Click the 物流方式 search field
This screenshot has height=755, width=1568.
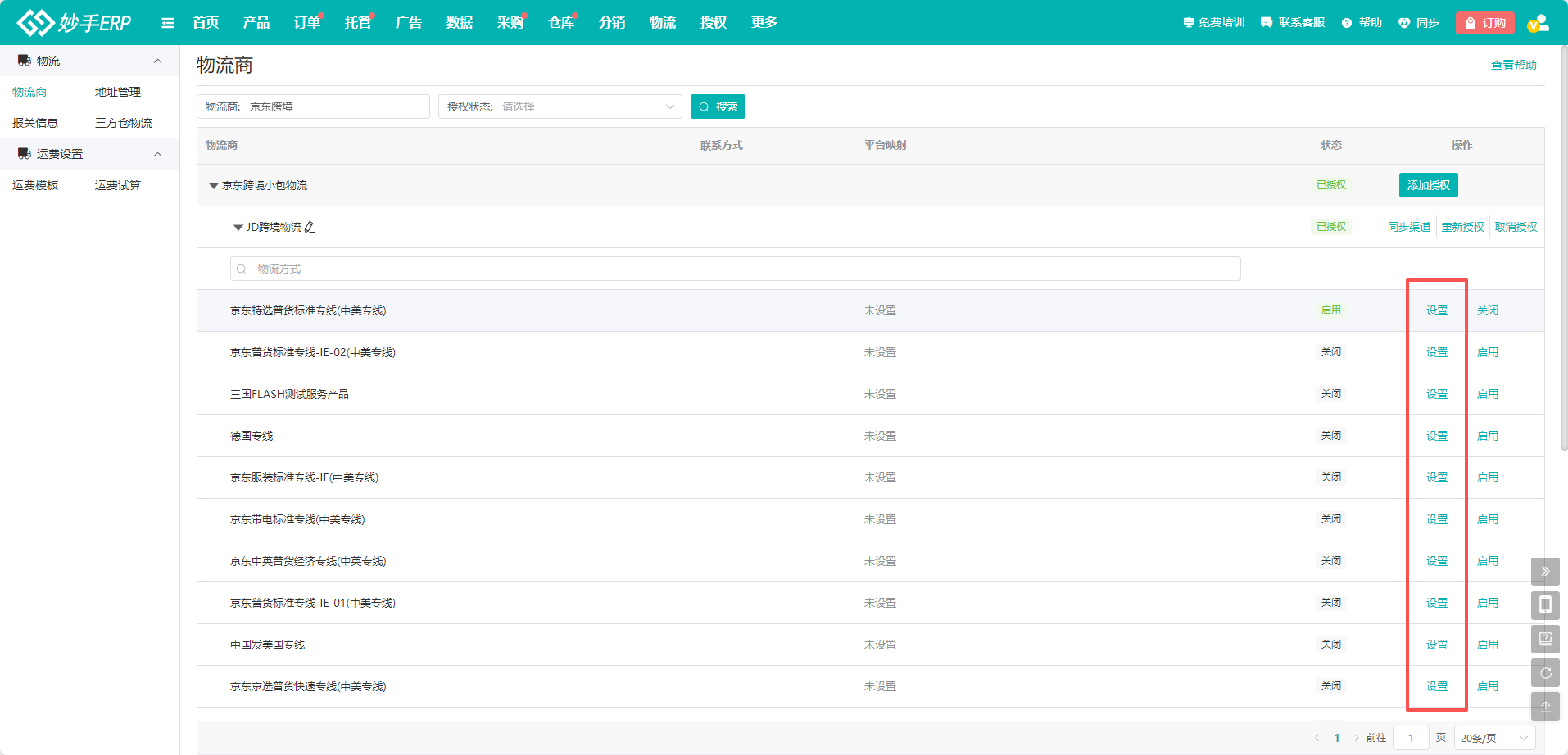735,269
